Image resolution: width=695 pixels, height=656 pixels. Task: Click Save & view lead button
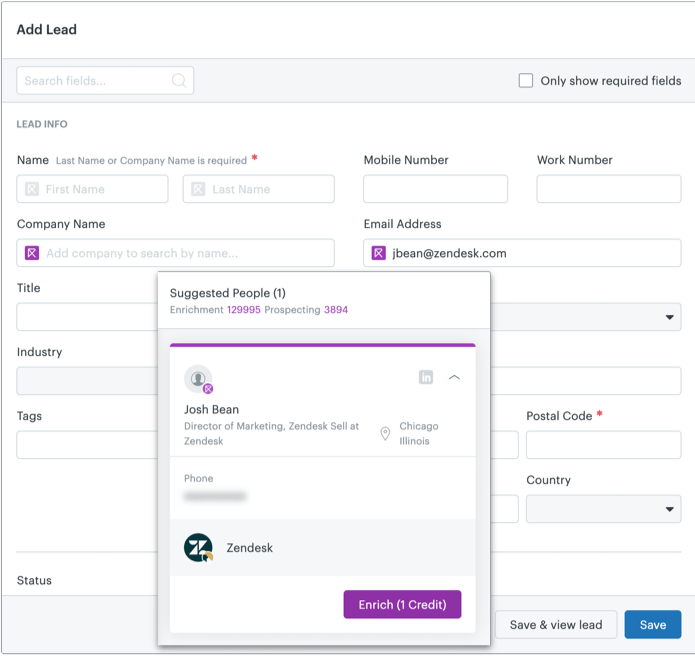click(x=556, y=625)
